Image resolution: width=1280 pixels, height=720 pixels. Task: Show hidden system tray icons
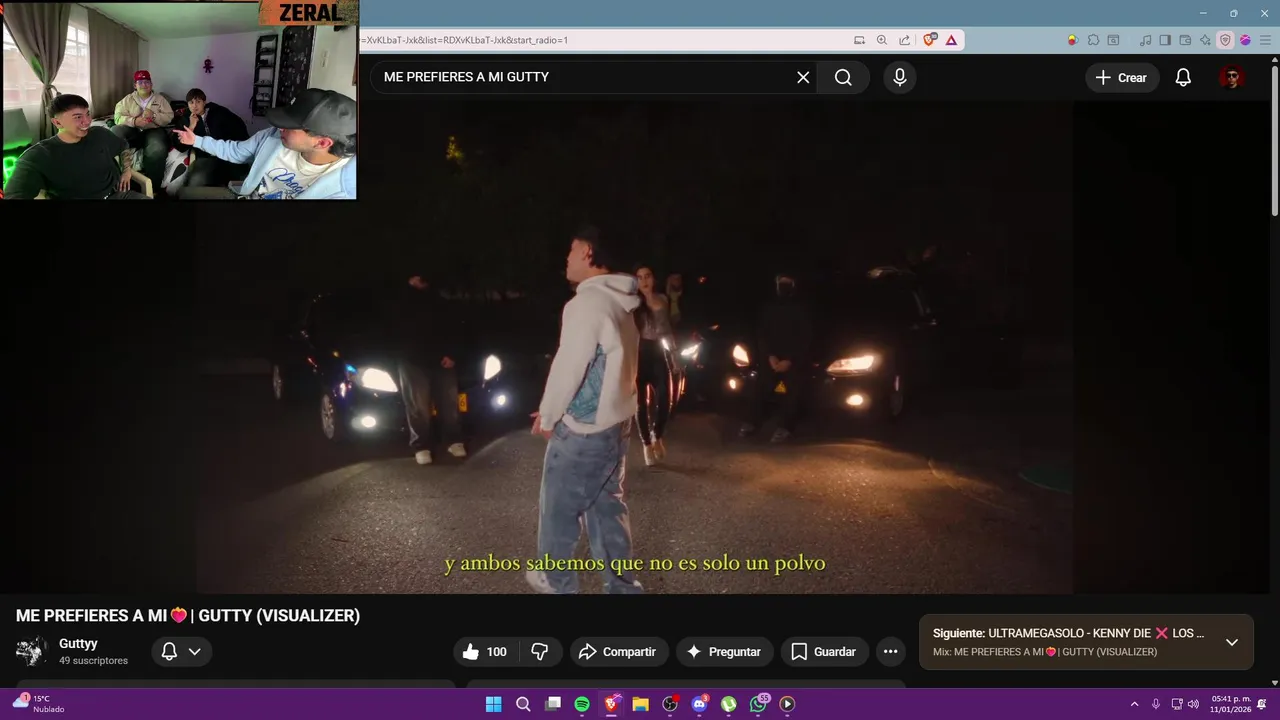(1134, 704)
